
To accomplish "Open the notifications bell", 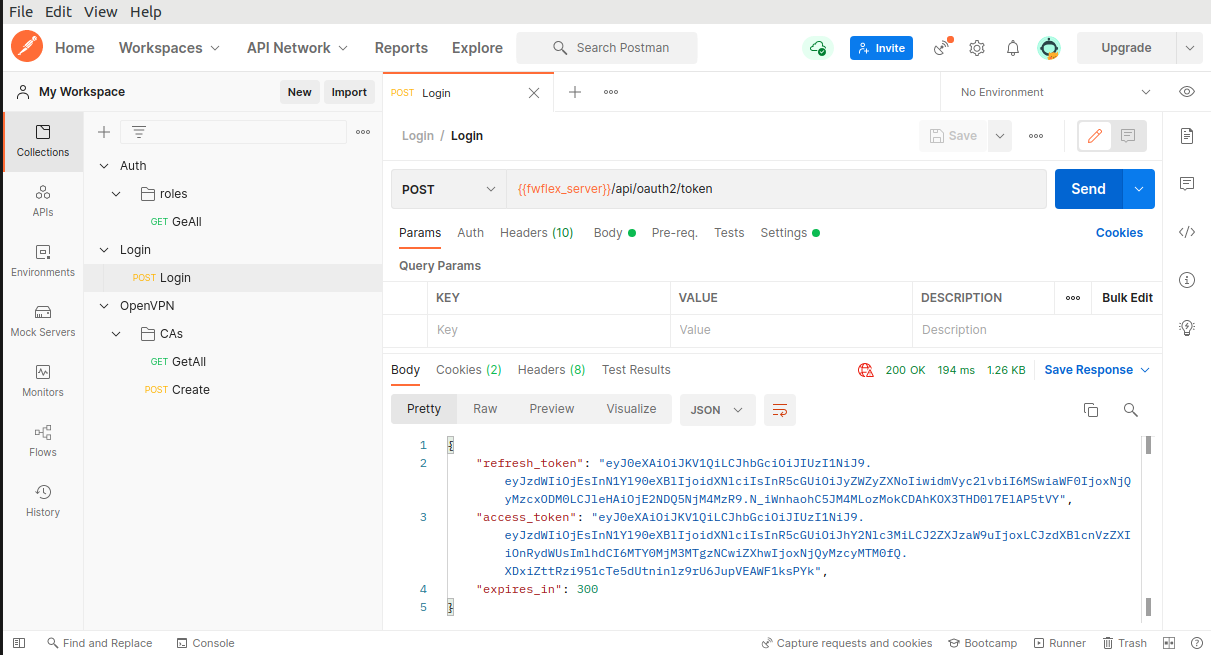I will (x=1013, y=48).
